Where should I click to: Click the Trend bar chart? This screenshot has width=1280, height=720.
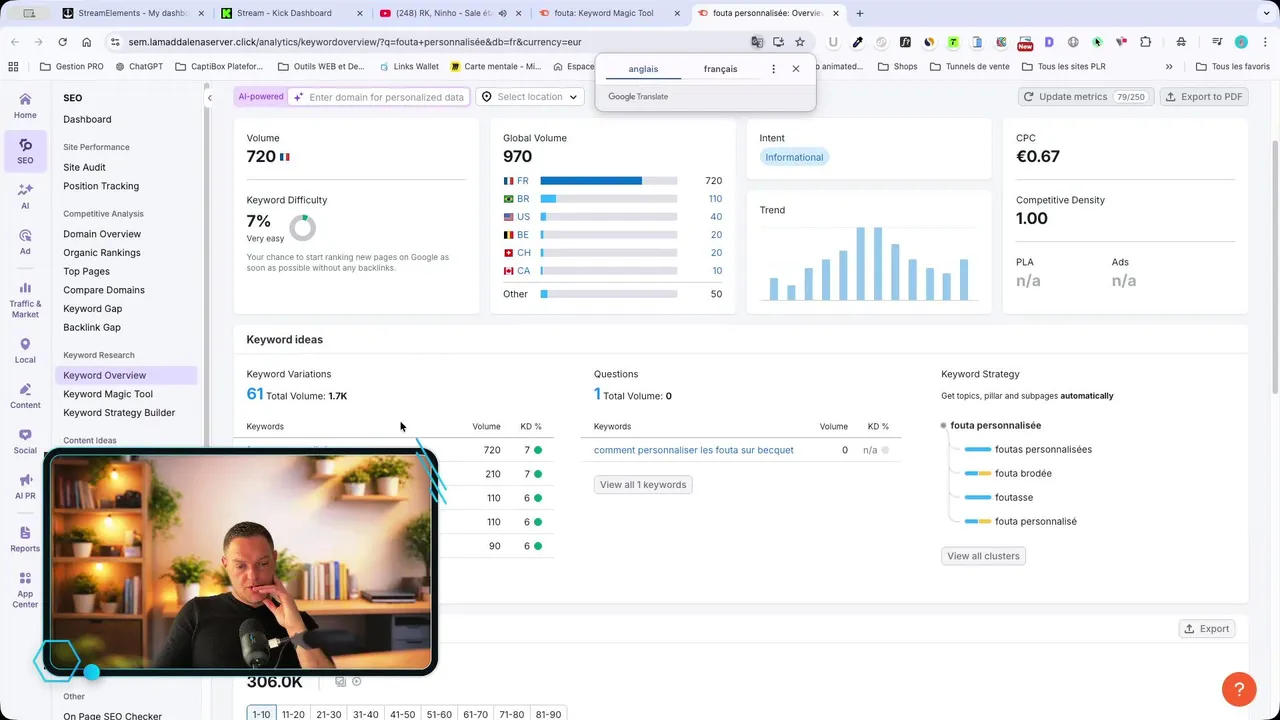pos(868,263)
